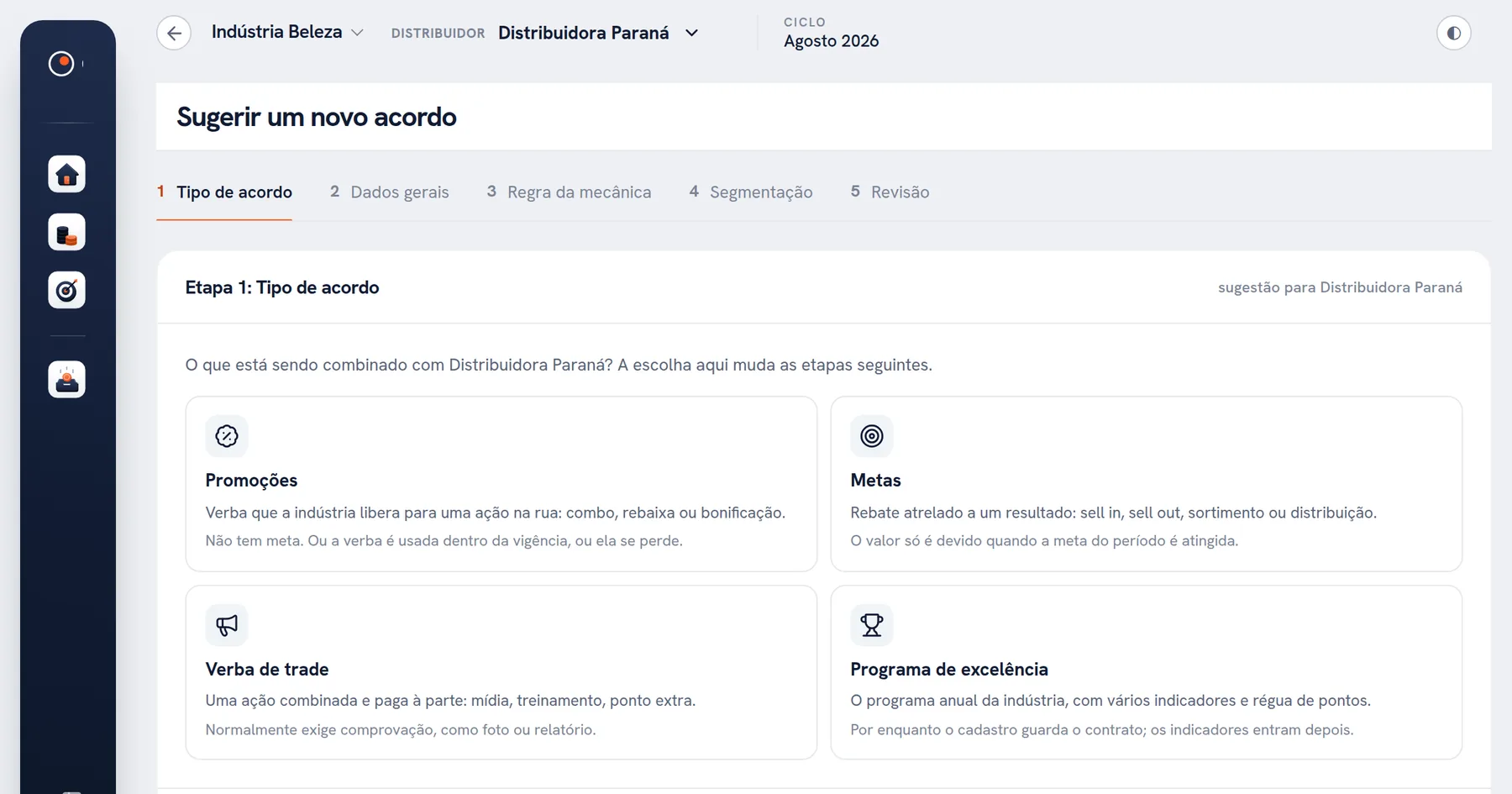Switch to Regra da mecânica step
1512x794 pixels.
point(569,192)
